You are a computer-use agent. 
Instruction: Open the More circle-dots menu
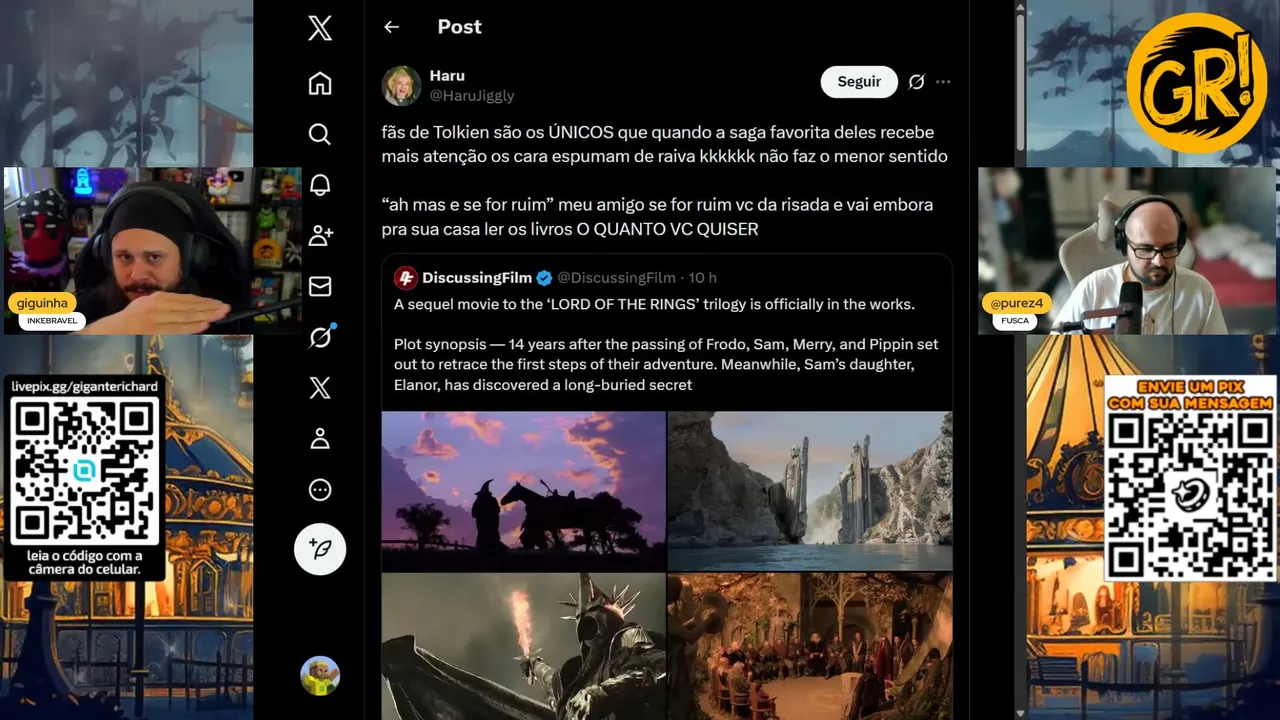pyautogui.click(x=320, y=490)
